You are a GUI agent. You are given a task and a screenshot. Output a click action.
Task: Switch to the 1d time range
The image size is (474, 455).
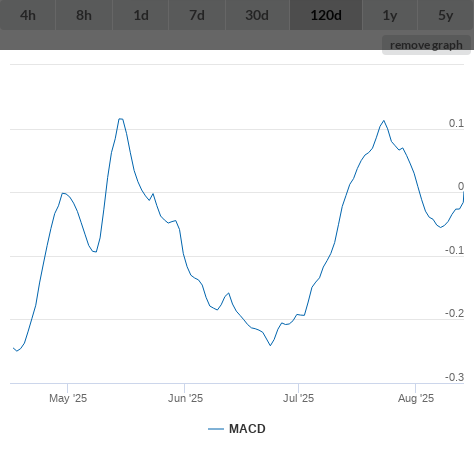click(141, 15)
